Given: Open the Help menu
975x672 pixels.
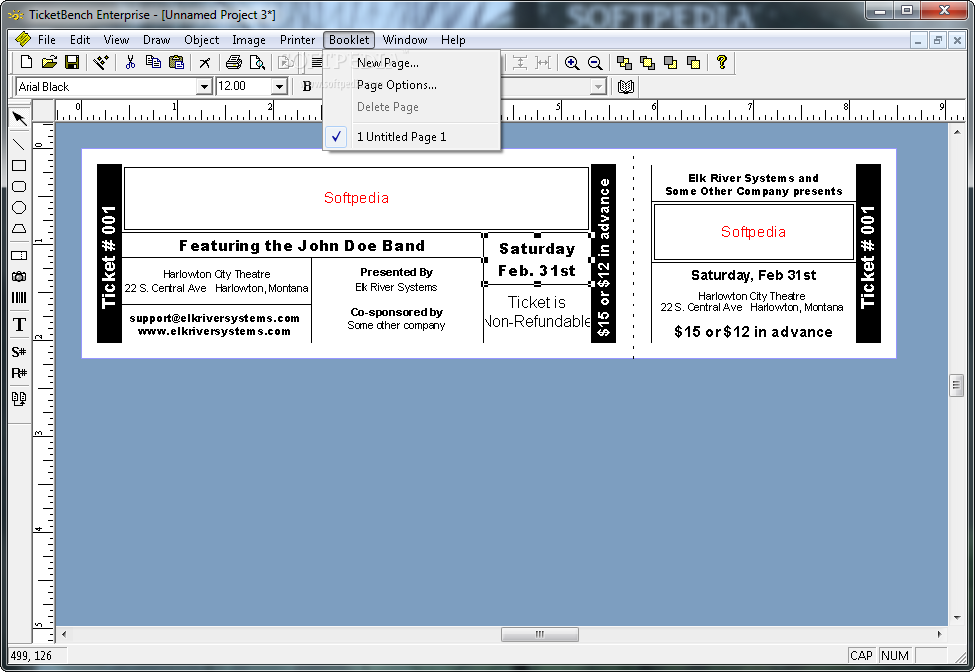Looking at the screenshot, I should coord(453,40).
